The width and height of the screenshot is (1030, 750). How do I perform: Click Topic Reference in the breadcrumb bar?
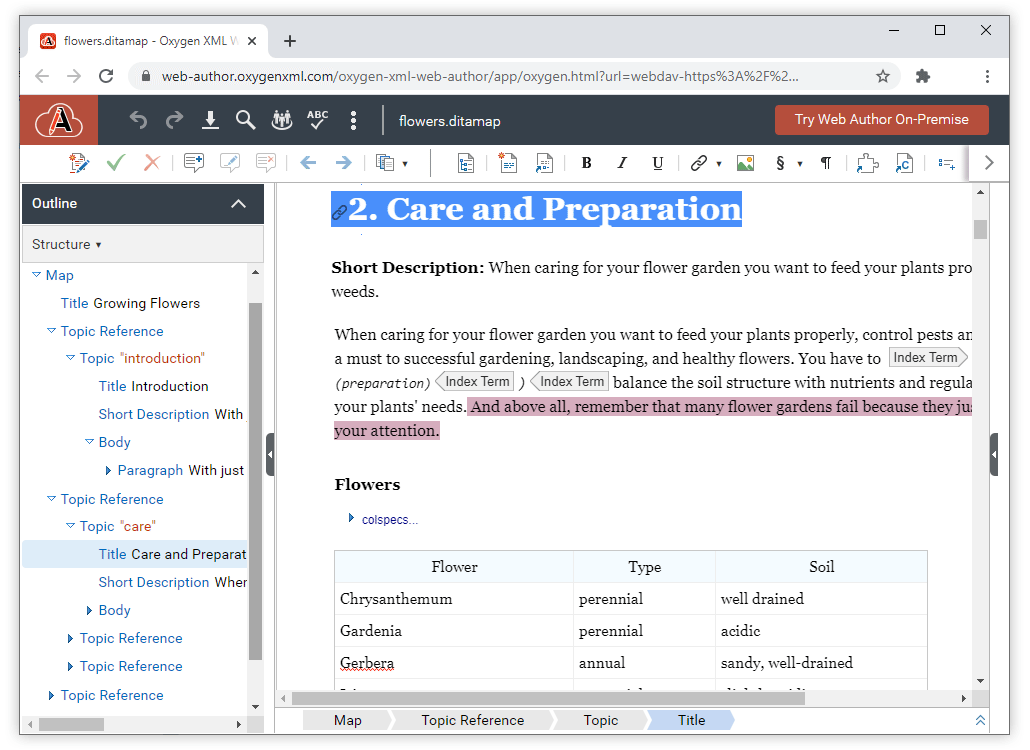(x=472, y=720)
